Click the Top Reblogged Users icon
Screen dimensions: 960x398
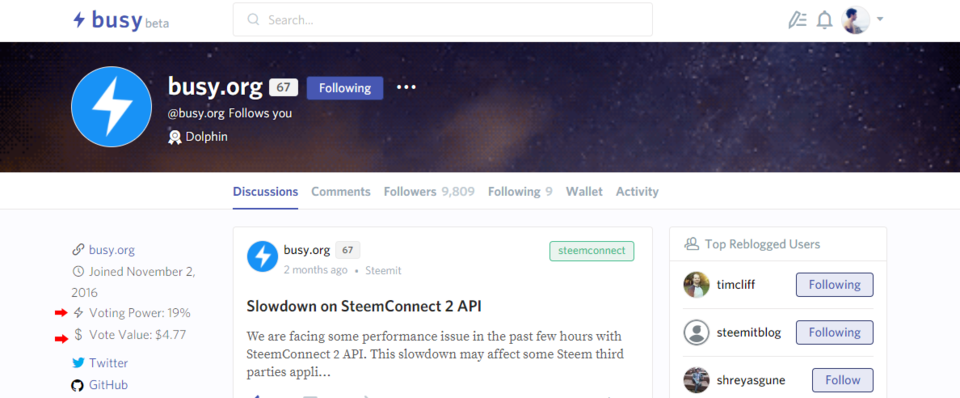click(691, 244)
